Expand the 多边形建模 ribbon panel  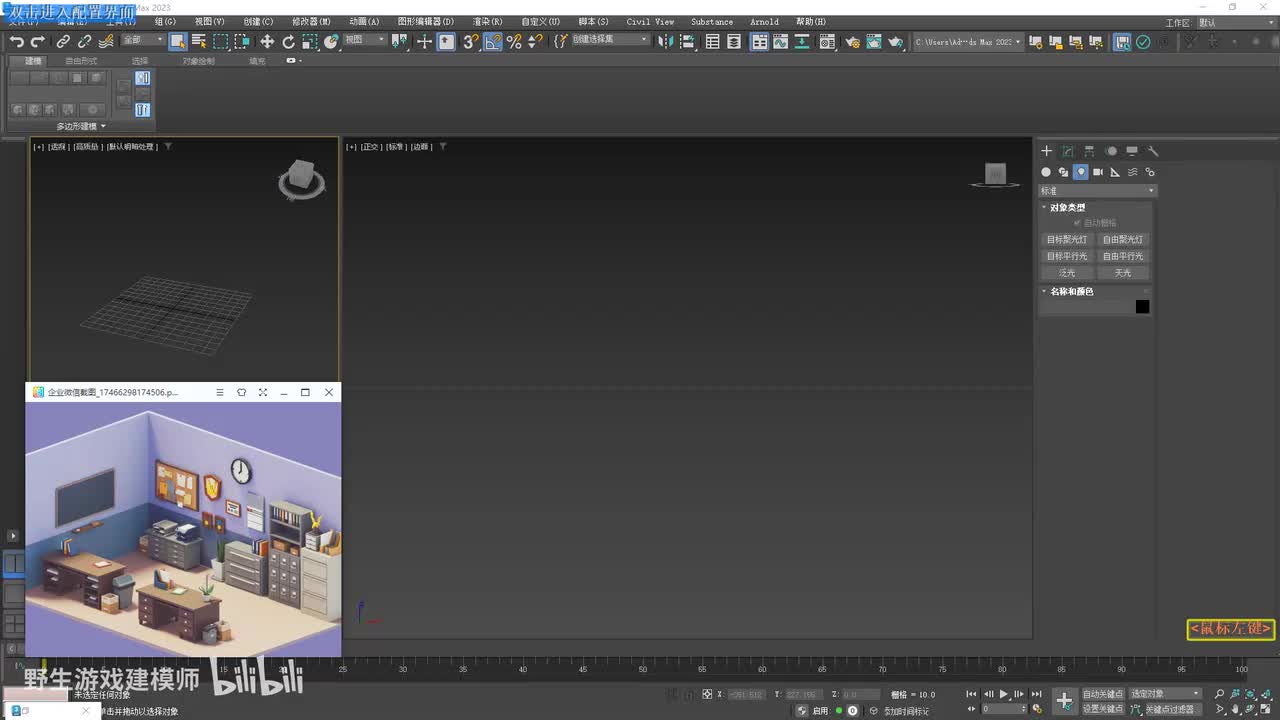[81, 126]
